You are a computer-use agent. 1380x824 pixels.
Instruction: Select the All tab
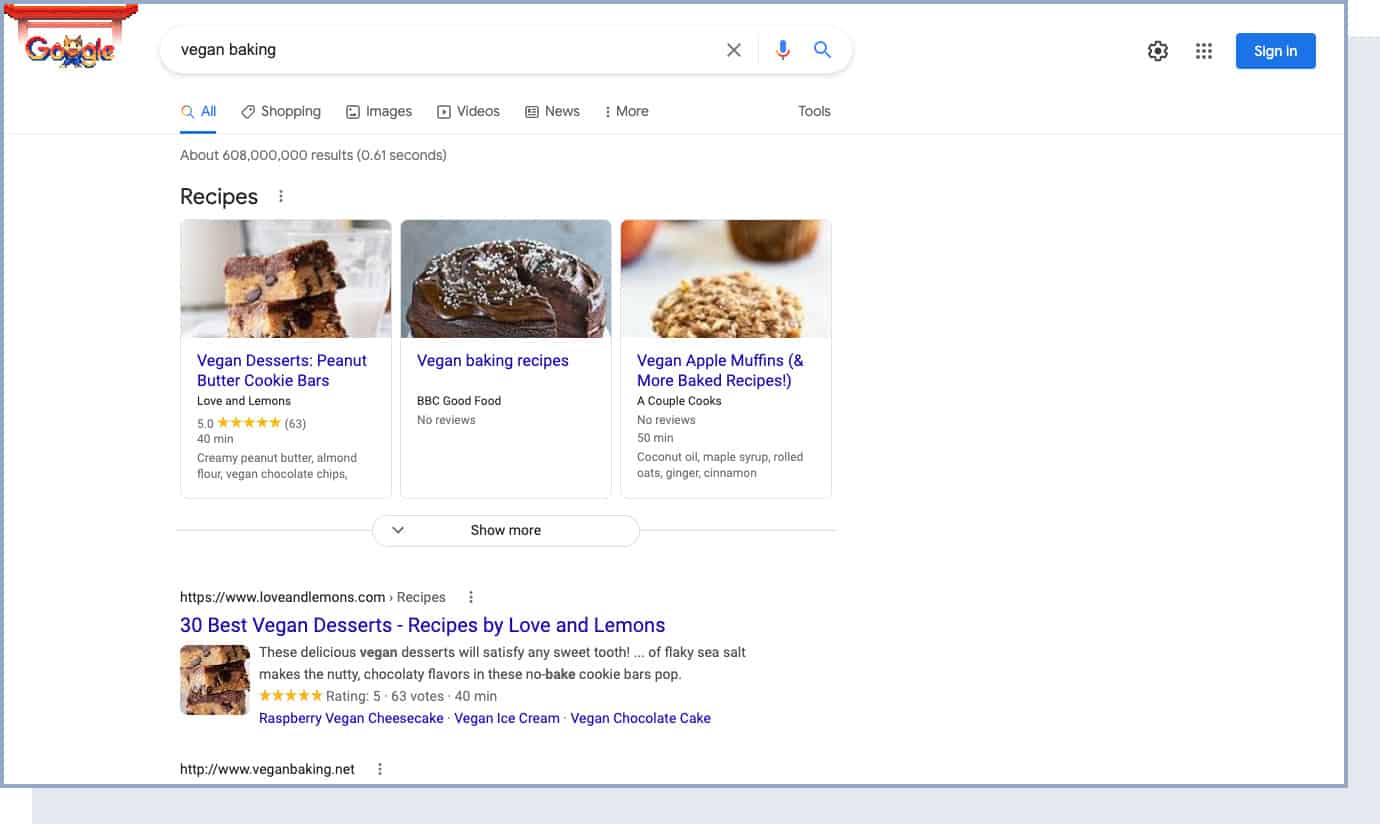(x=198, y=112)
